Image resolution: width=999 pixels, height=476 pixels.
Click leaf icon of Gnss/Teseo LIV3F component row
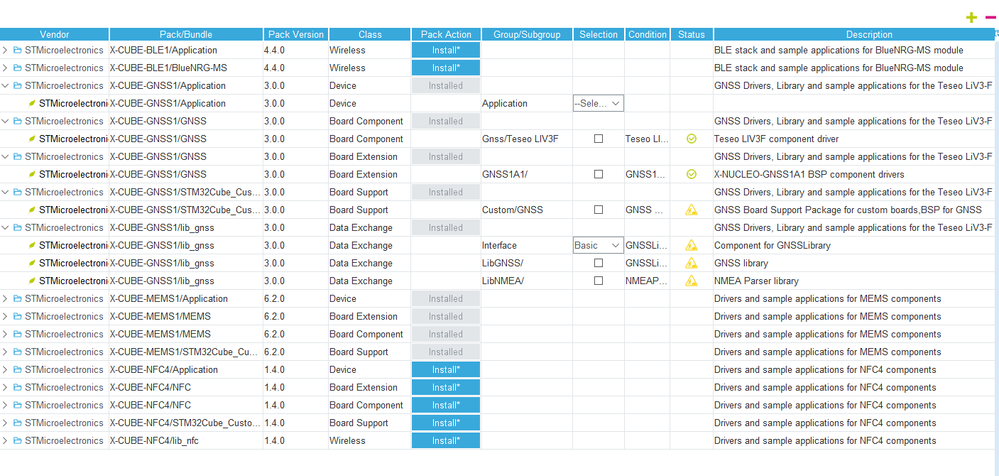(32, 139)
